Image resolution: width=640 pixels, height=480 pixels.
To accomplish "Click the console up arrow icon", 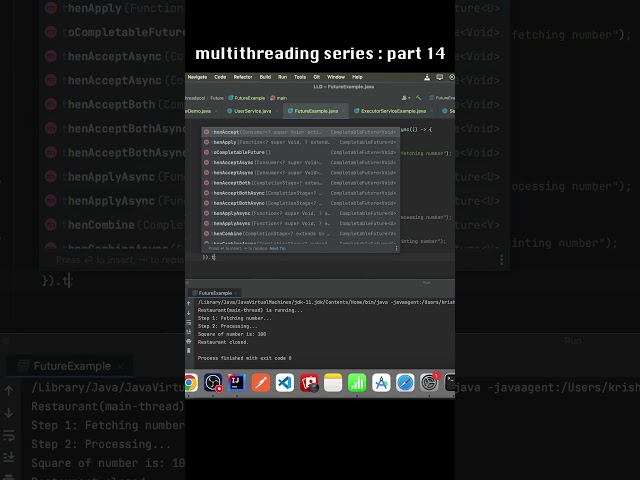I will tap(189, 304).
